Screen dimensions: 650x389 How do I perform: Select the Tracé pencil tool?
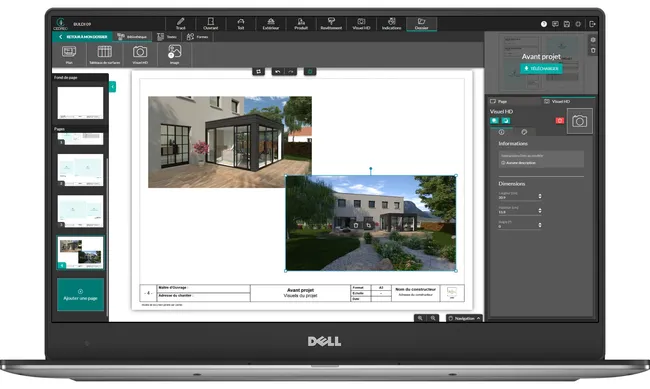(180, 24)
